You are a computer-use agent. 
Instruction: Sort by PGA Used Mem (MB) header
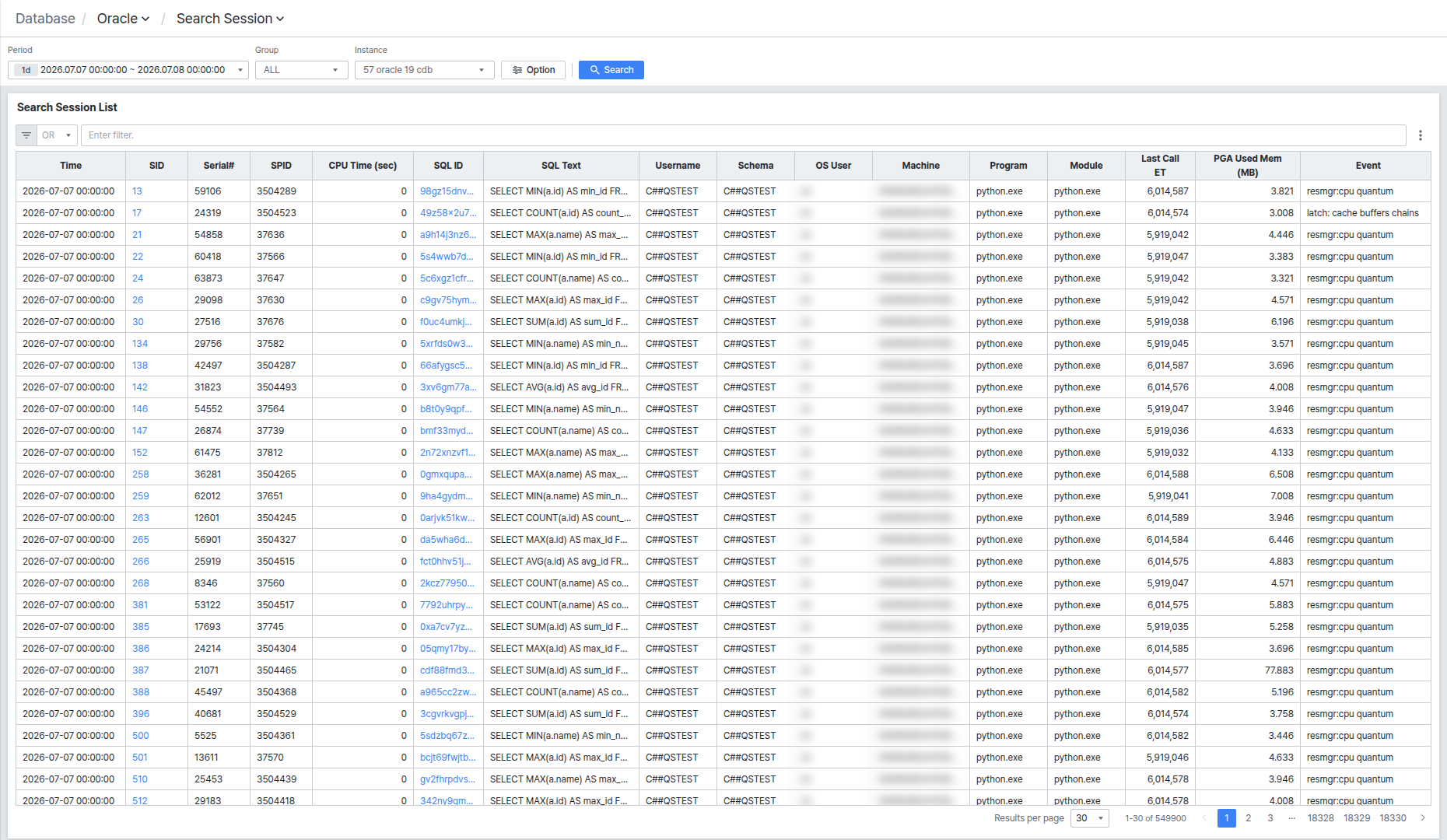[x=1247, y=166]
